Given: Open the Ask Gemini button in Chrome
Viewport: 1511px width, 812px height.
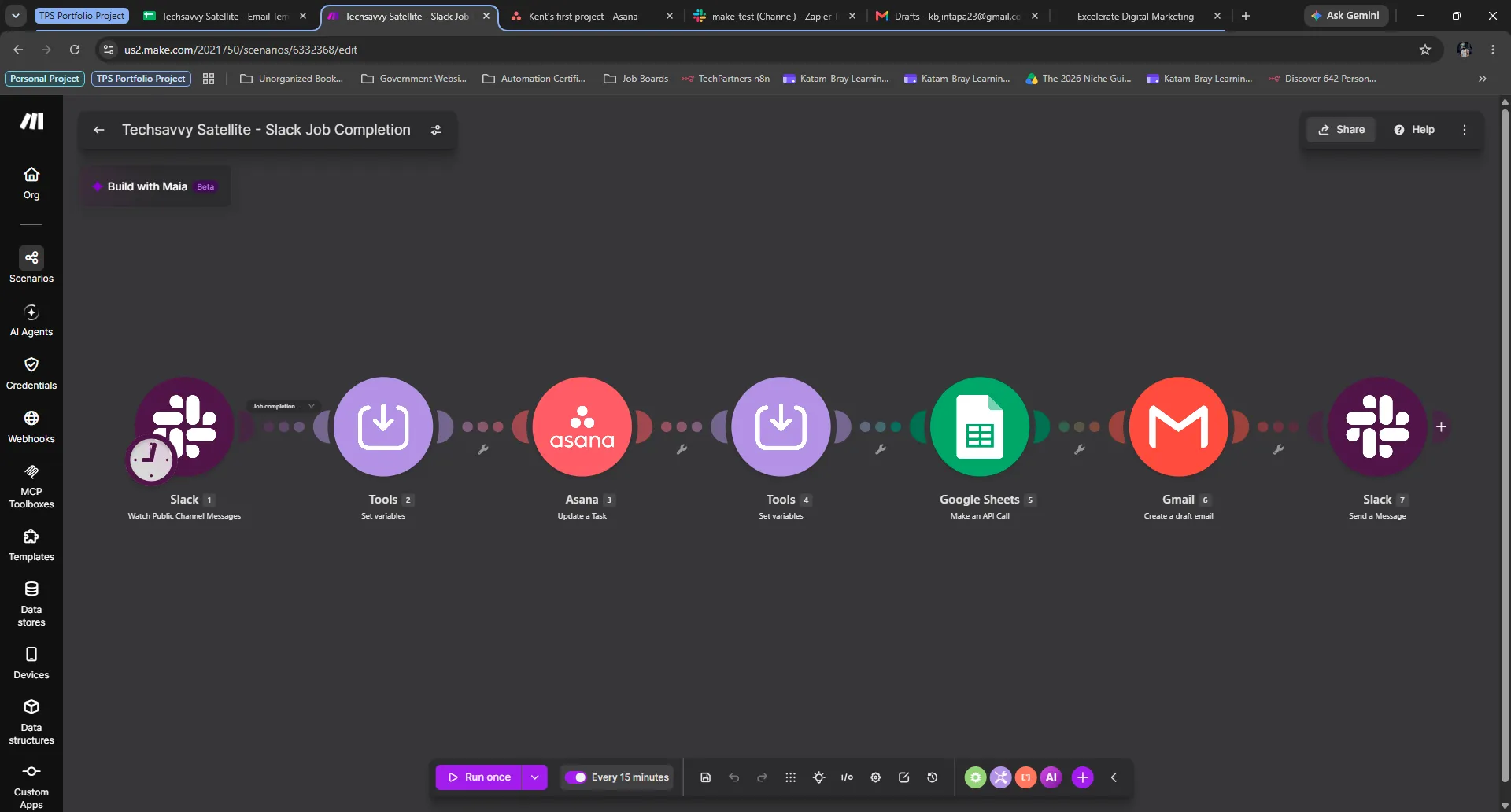Looking at the screenshot, I should coord(1346,16).
